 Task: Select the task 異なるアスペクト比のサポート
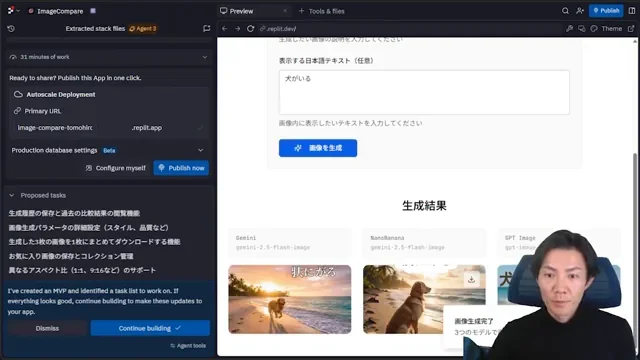pyautogui.click(x=82, y=270)
